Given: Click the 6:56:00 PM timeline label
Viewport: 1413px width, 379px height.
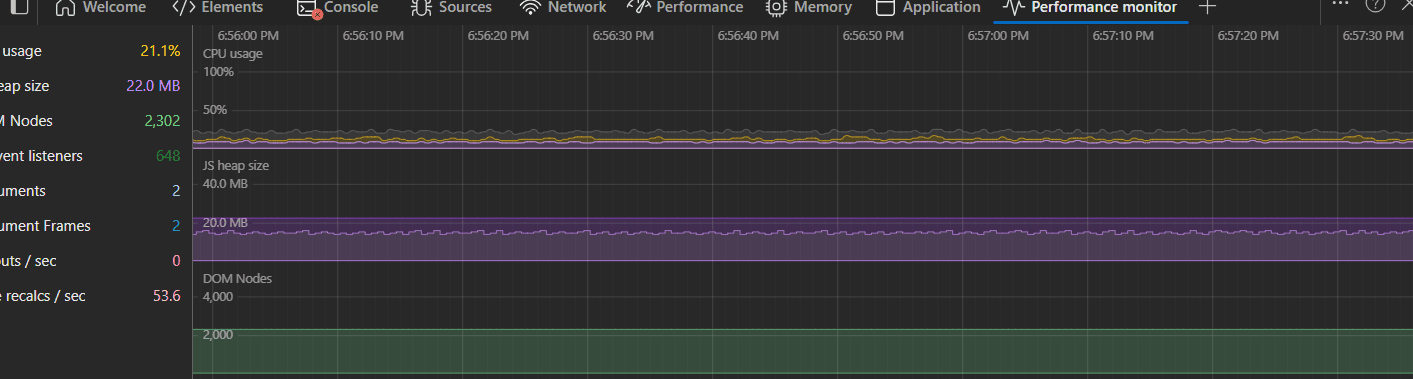Looking at the screenshot, I should (x=248, y=35).
